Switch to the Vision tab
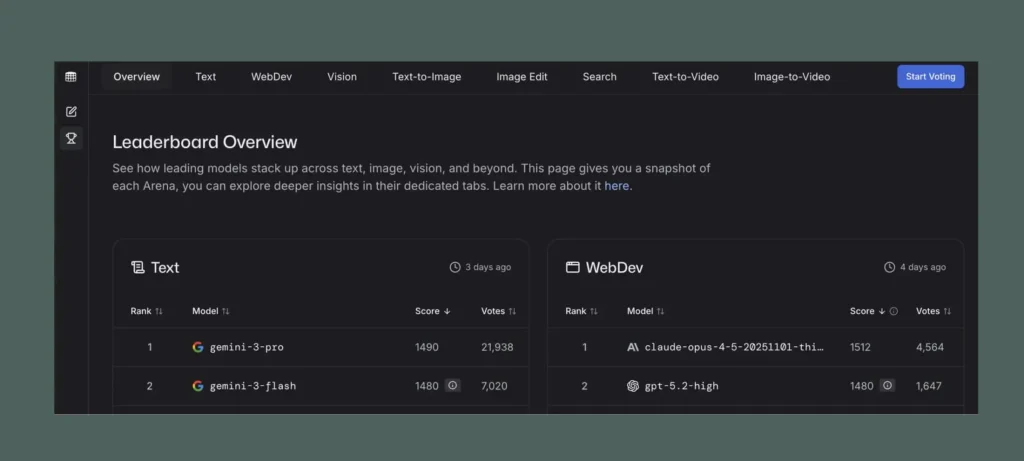The height and width of the screenshot is (461, 1024). pos(342,77)
